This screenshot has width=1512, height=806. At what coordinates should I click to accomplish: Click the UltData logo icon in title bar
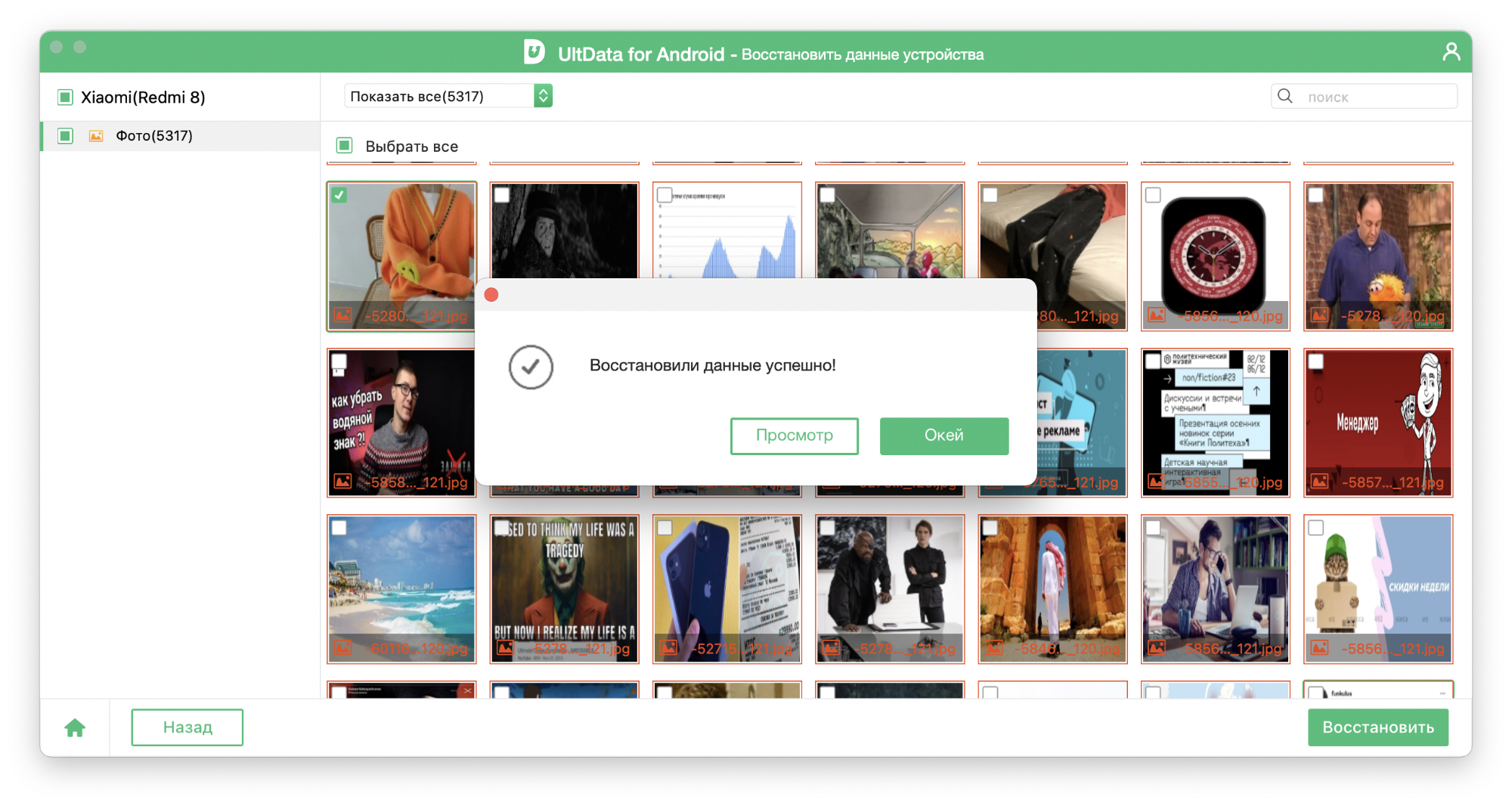point(534,52)
